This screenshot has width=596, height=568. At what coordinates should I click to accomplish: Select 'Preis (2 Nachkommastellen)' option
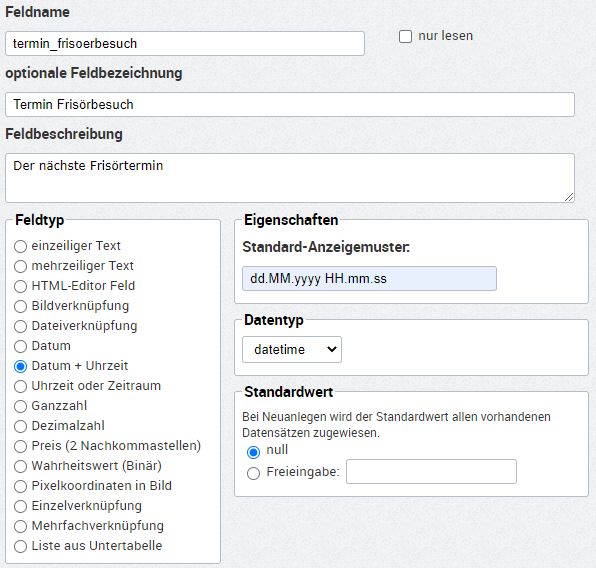tap(20, 446)
